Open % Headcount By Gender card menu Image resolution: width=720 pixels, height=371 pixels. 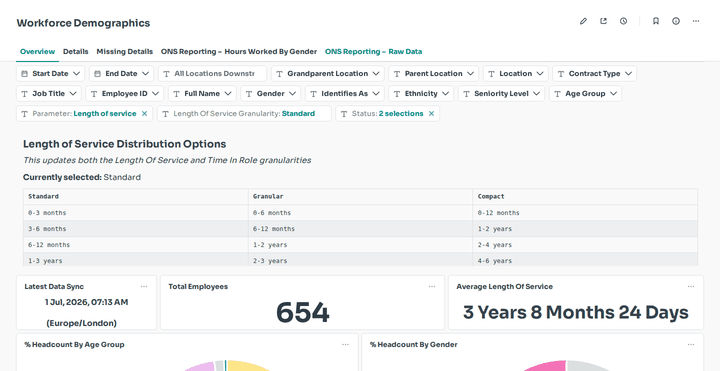pos(691,344)
